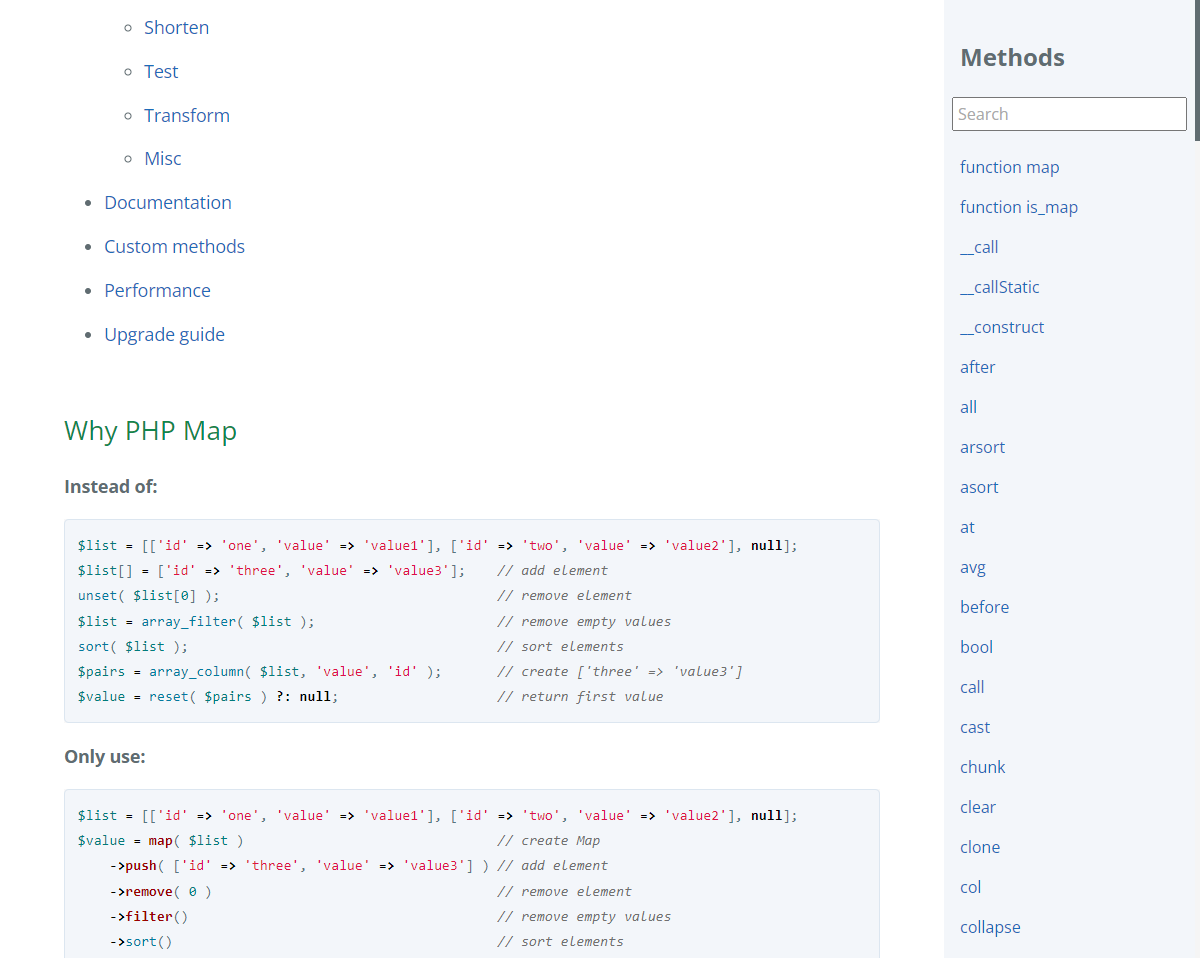Open the Transform section link
1200x958 pixels.
187,116
